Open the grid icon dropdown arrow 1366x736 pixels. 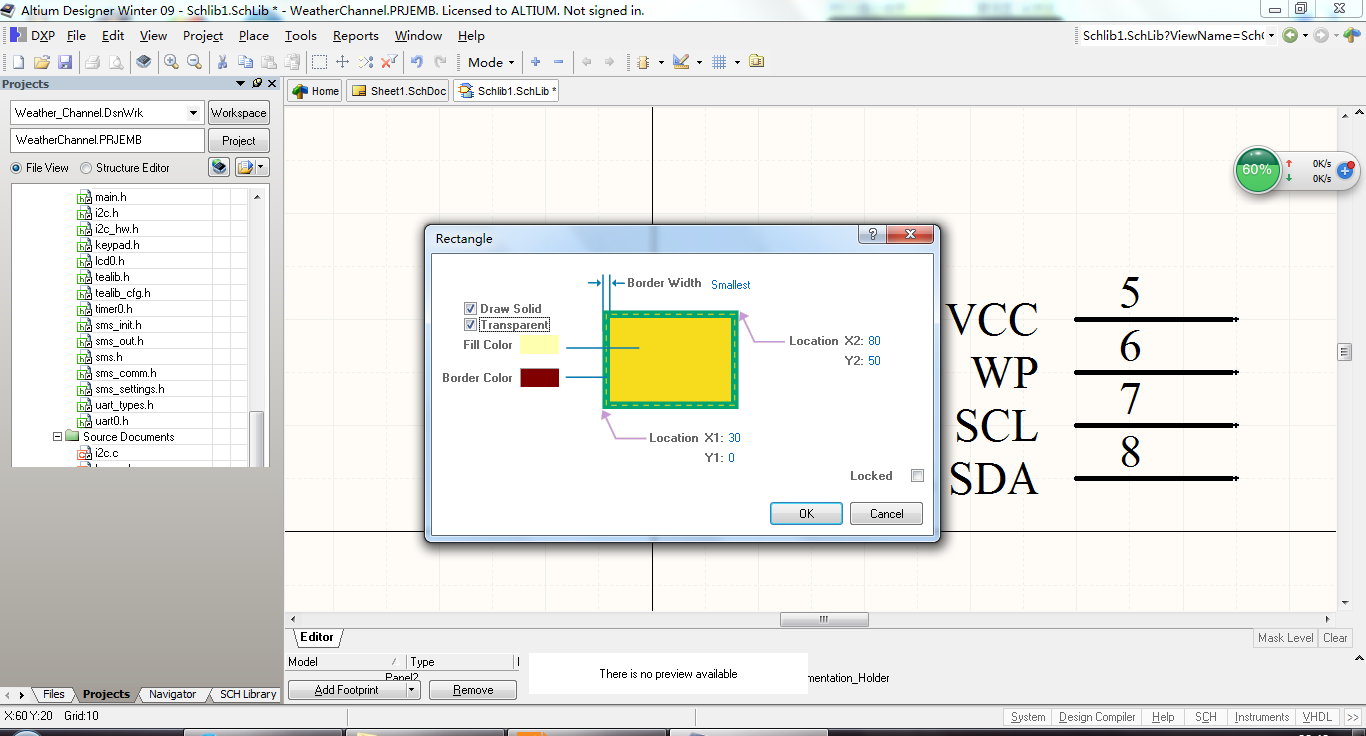tap(737, 62)
